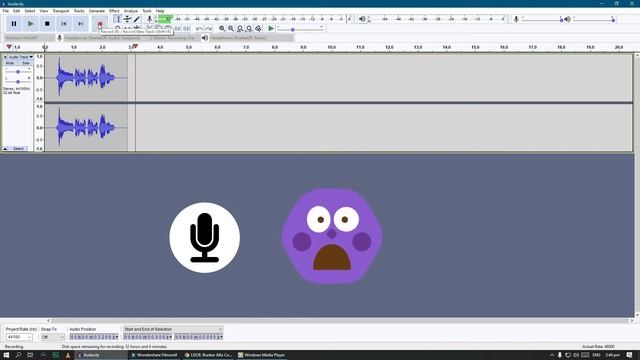Click the recording level meter bar
Viewport: 640px width, 360px height.
(x=252, y=19)
